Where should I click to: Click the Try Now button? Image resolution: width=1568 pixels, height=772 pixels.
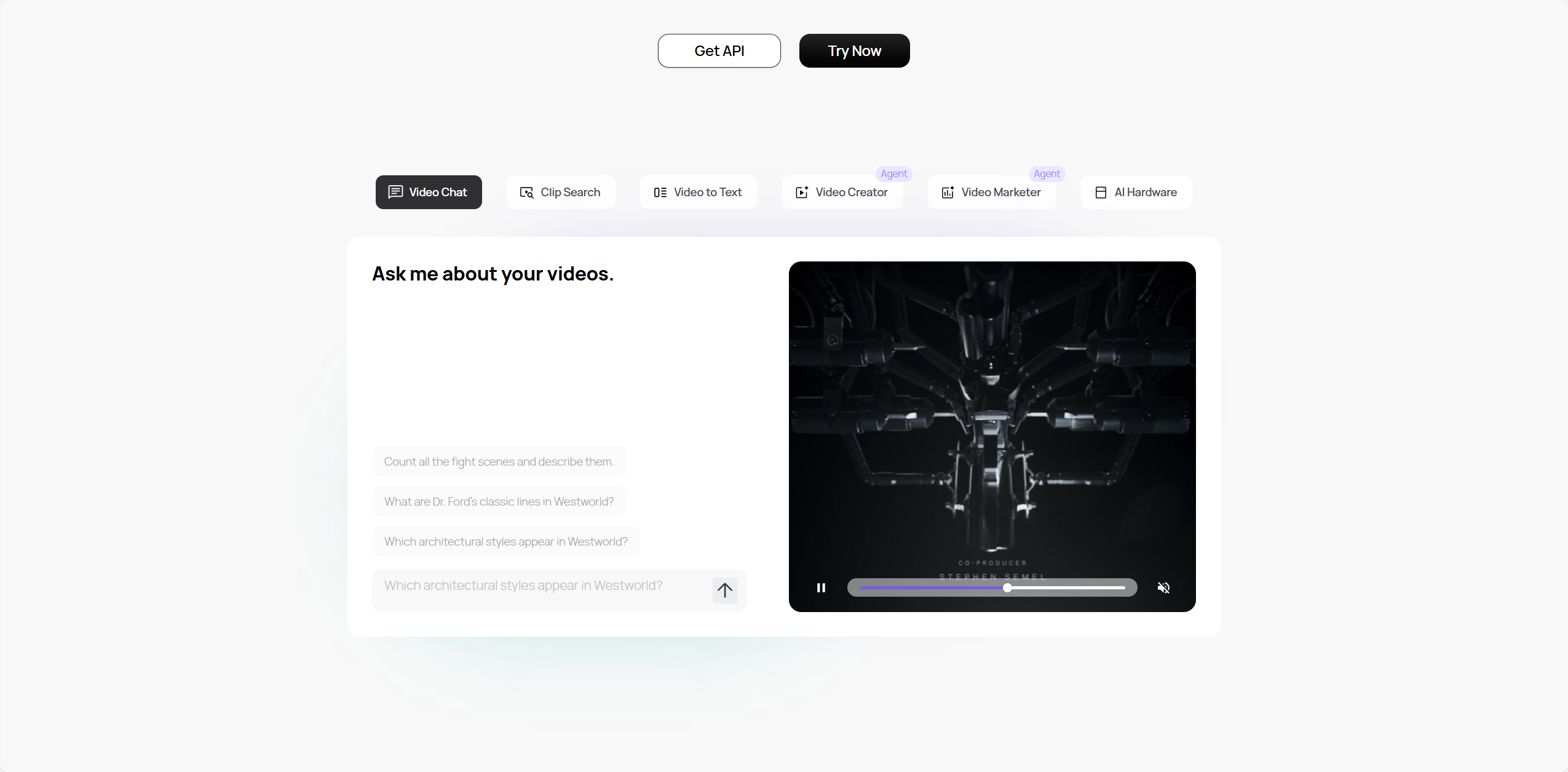855,50
